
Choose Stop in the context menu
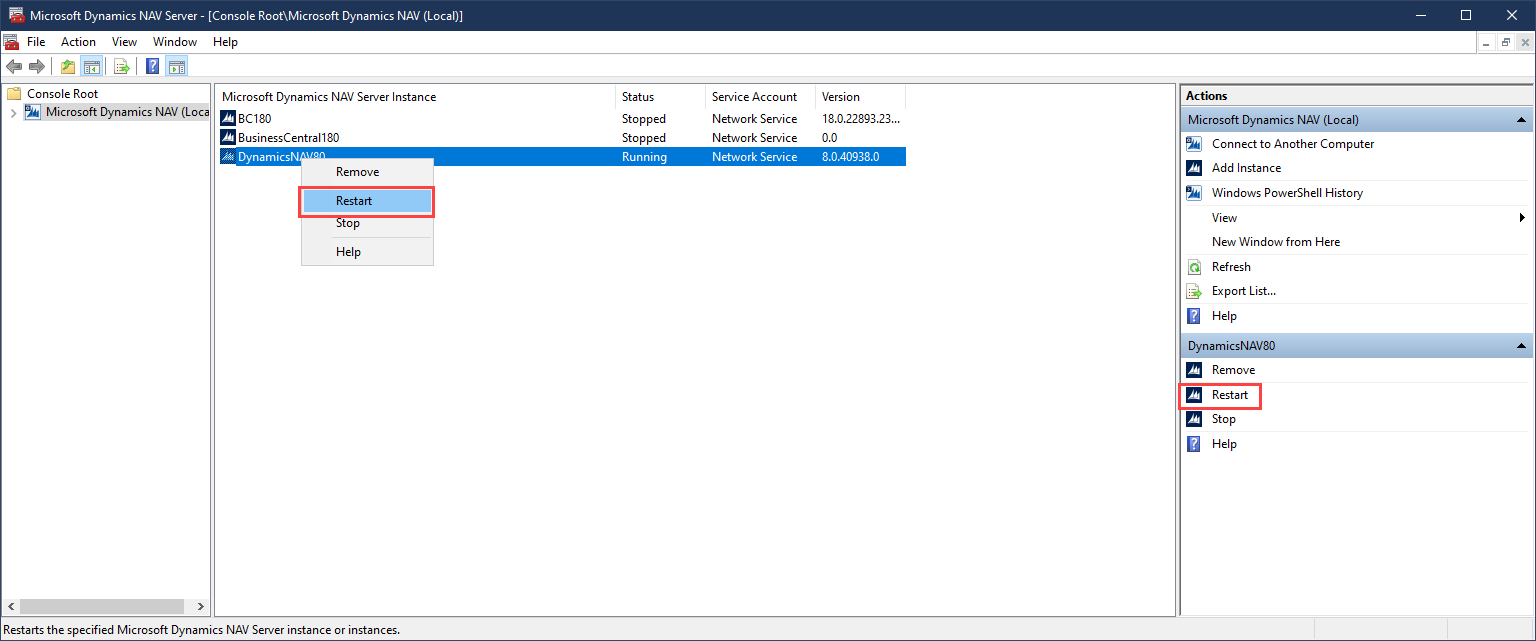coord(348,223)
